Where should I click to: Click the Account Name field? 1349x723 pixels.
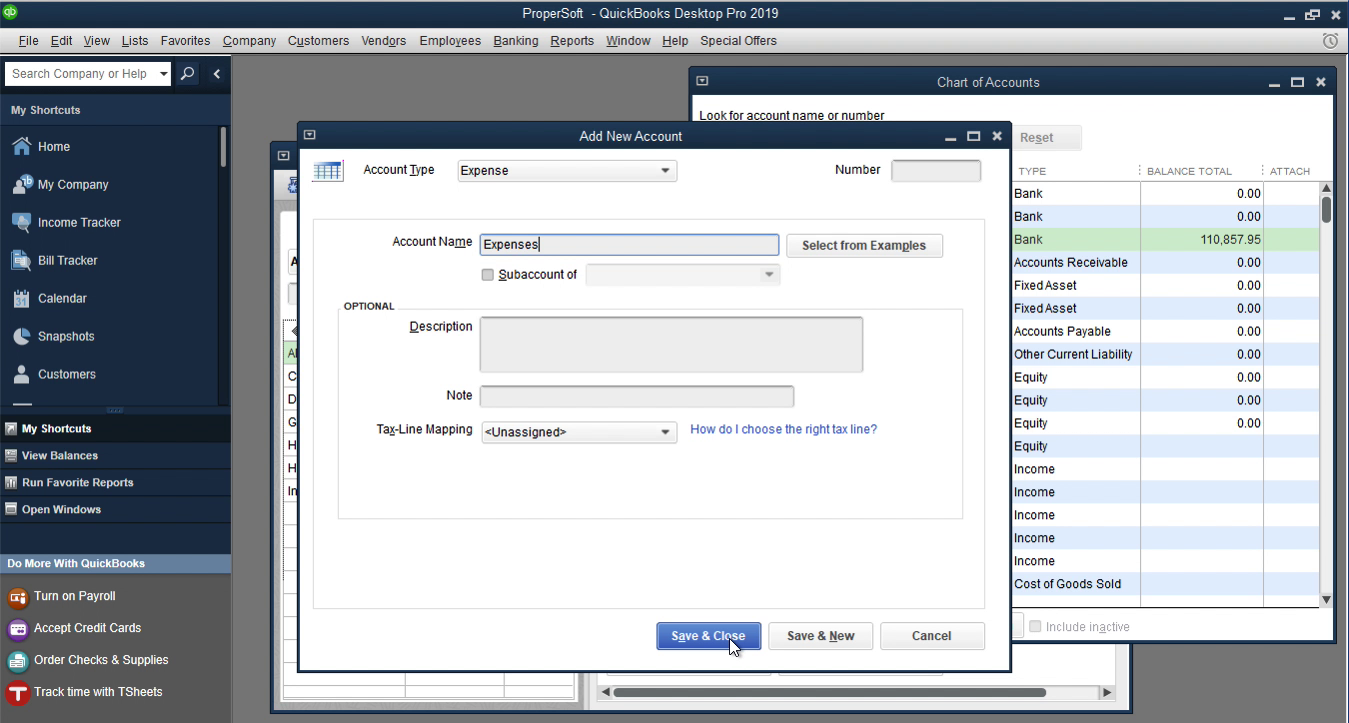click(629, 245)
